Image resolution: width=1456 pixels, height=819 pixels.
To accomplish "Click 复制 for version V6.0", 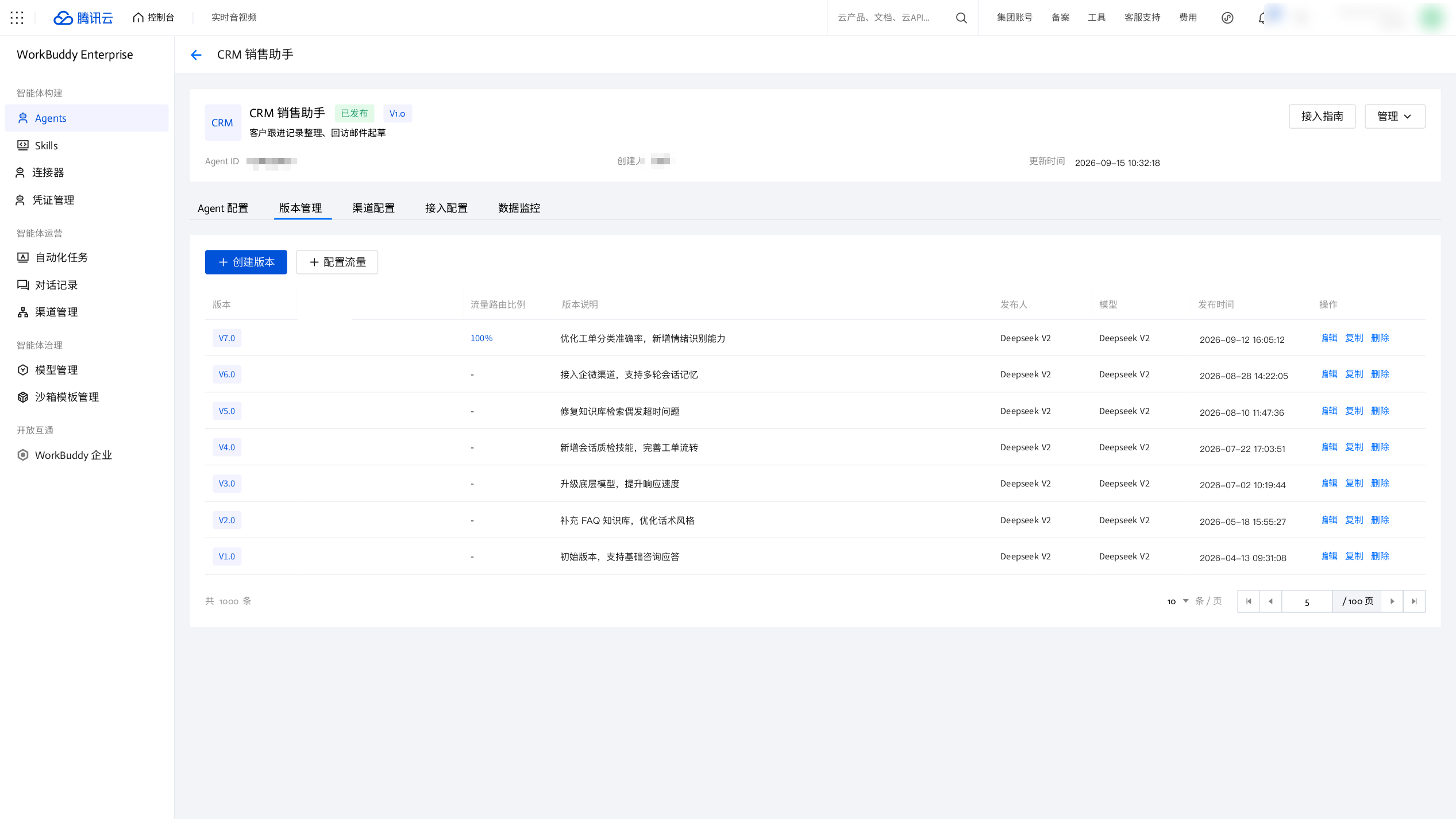I will click(x=1354, y=374).
